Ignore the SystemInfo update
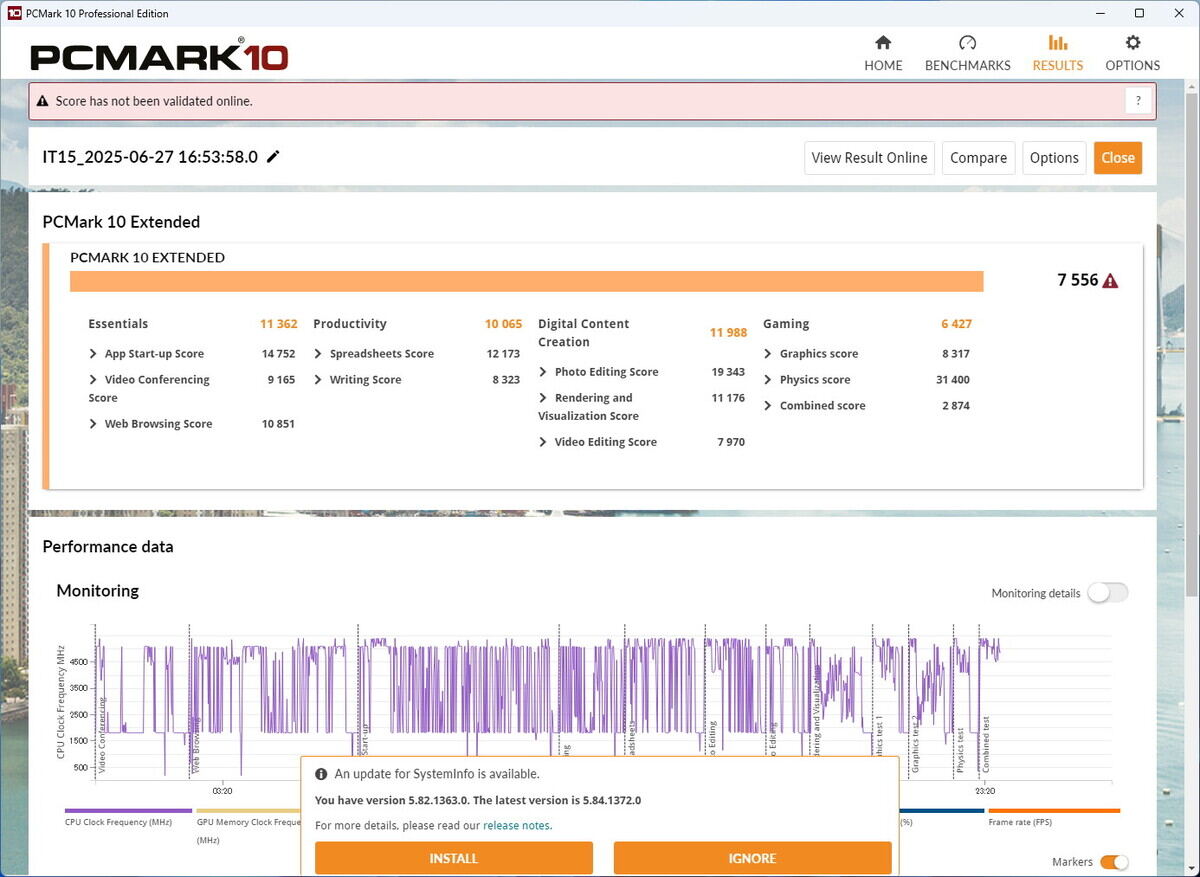Image resolution: width=1200 pixels, height=877 pixels. 752,858
